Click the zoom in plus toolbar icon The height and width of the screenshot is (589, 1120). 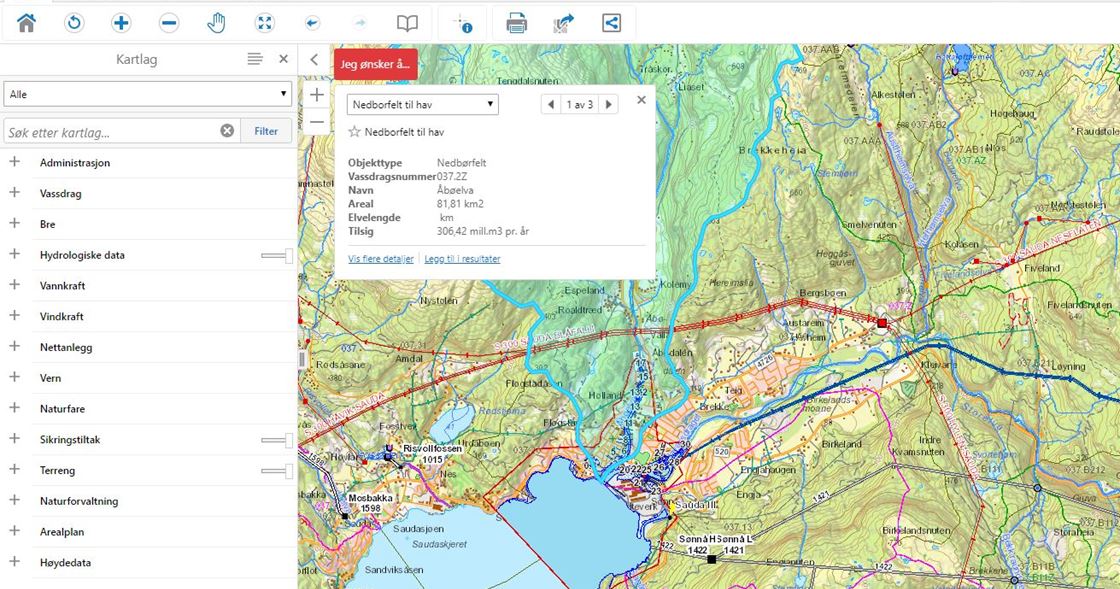(121, 23)
